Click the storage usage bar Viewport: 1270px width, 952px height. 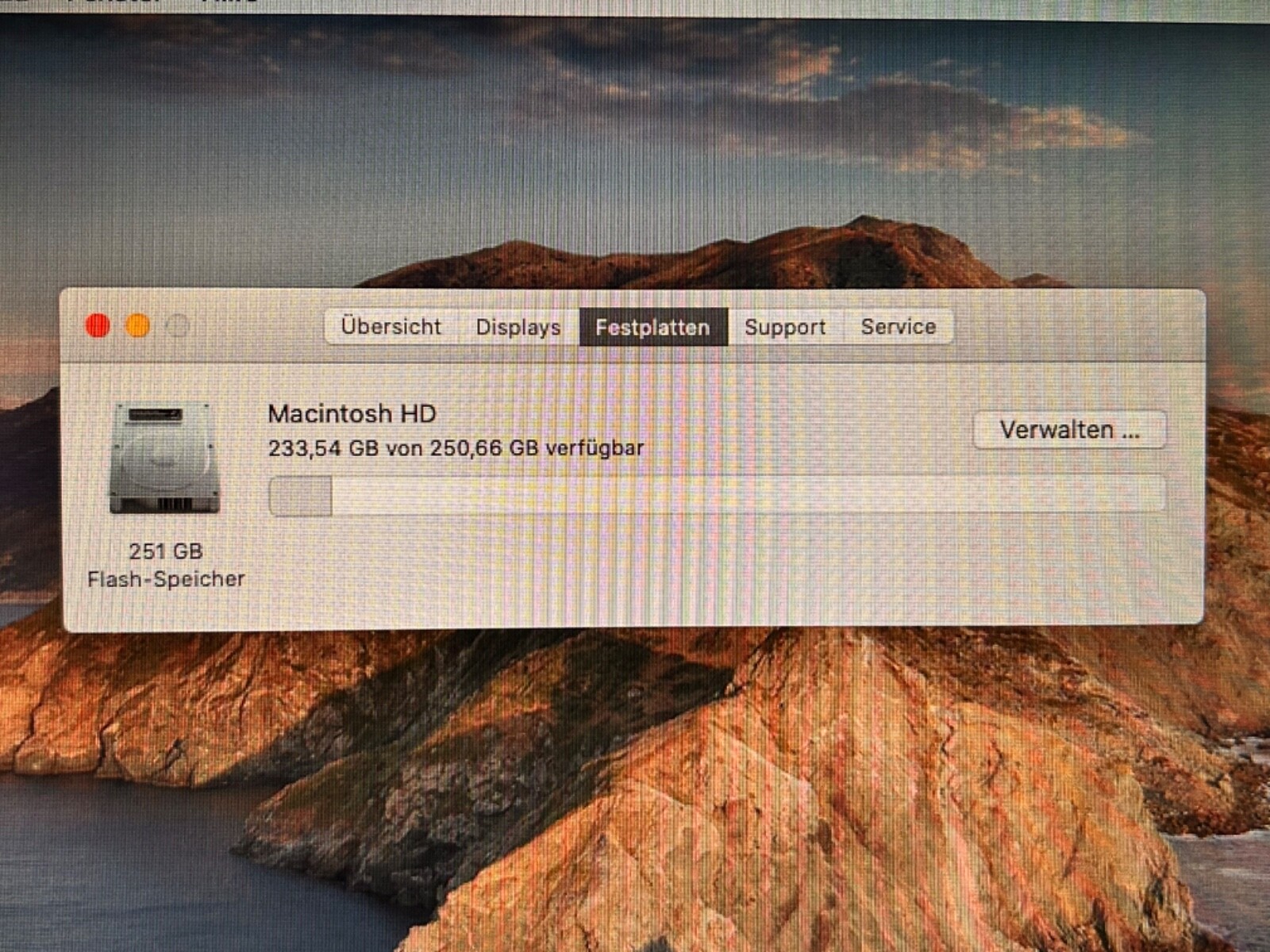717,495
